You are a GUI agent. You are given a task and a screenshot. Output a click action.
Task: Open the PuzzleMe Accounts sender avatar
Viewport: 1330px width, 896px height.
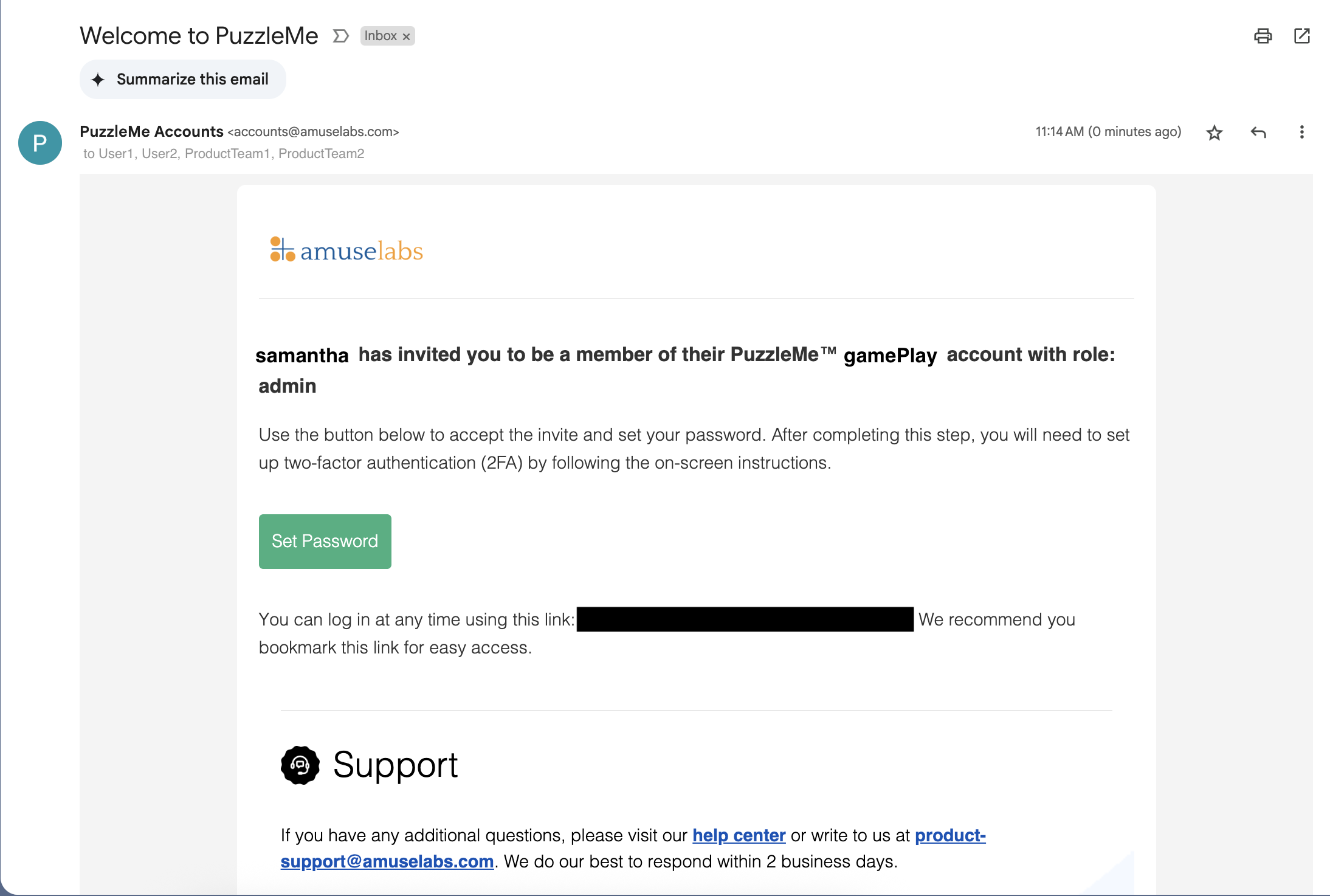coord(40,143)
